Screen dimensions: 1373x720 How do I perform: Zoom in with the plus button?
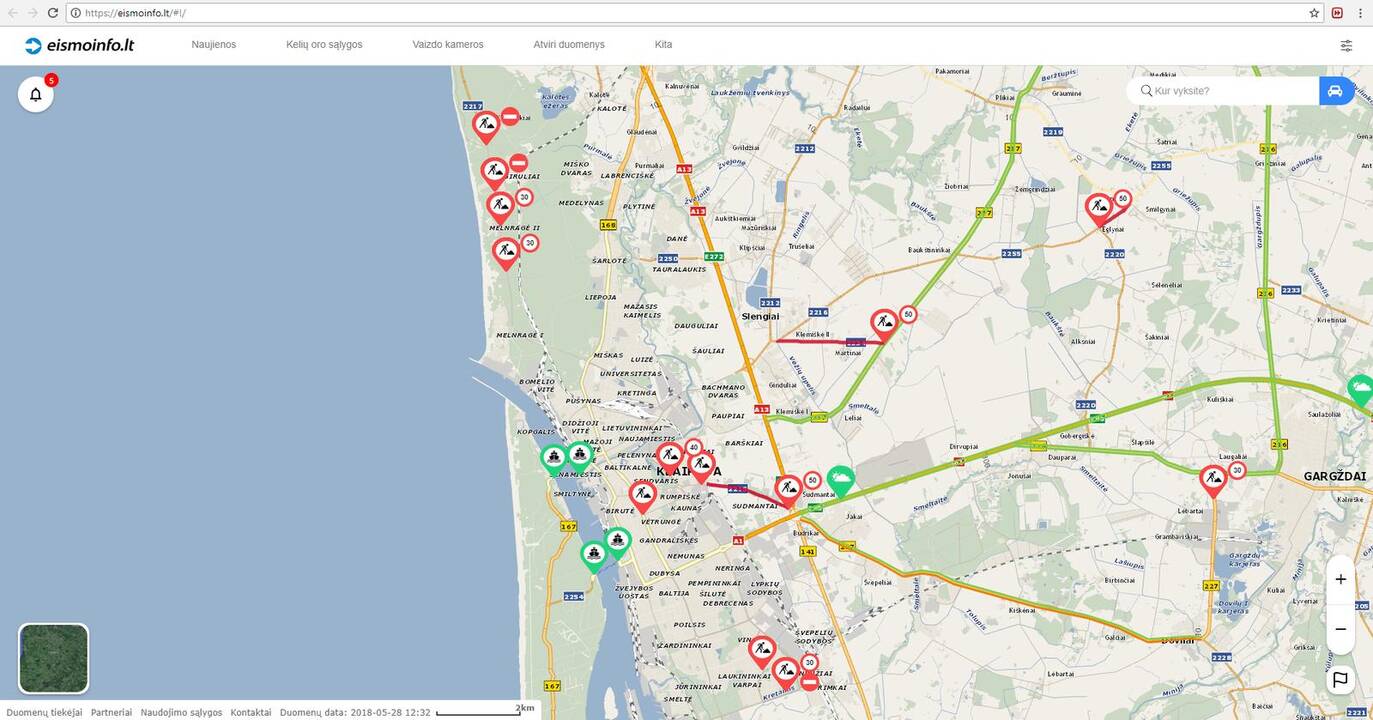point(1340,579)
